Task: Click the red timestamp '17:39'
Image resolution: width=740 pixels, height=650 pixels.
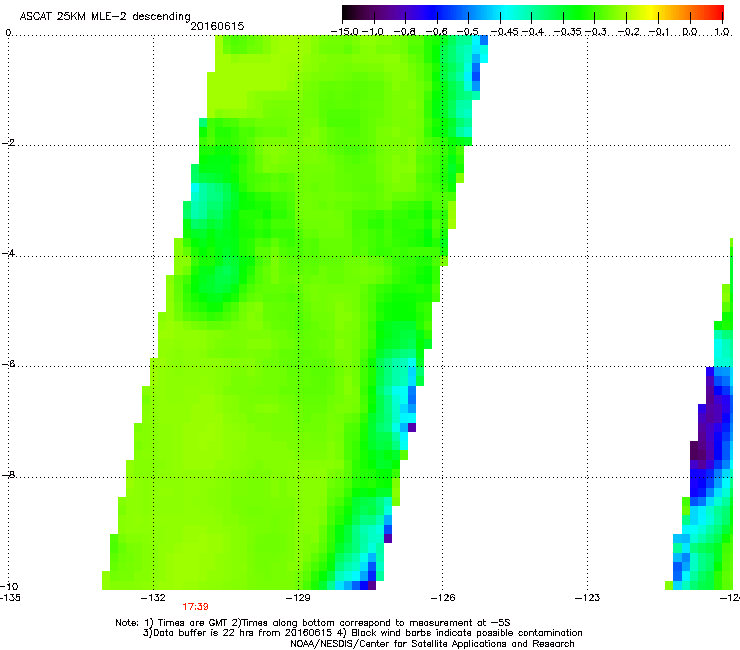Action: (195, 607)
